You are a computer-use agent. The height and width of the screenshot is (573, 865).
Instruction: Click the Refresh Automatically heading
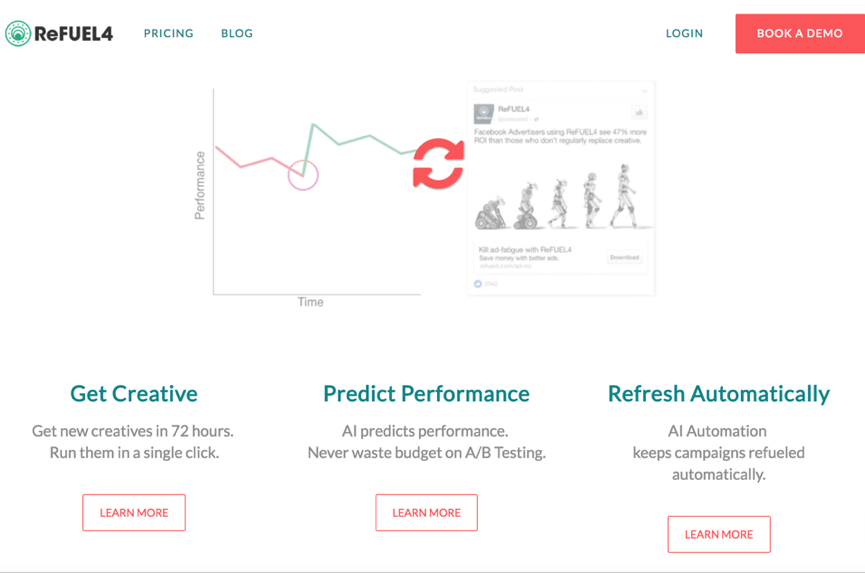(x=719, y=393)
